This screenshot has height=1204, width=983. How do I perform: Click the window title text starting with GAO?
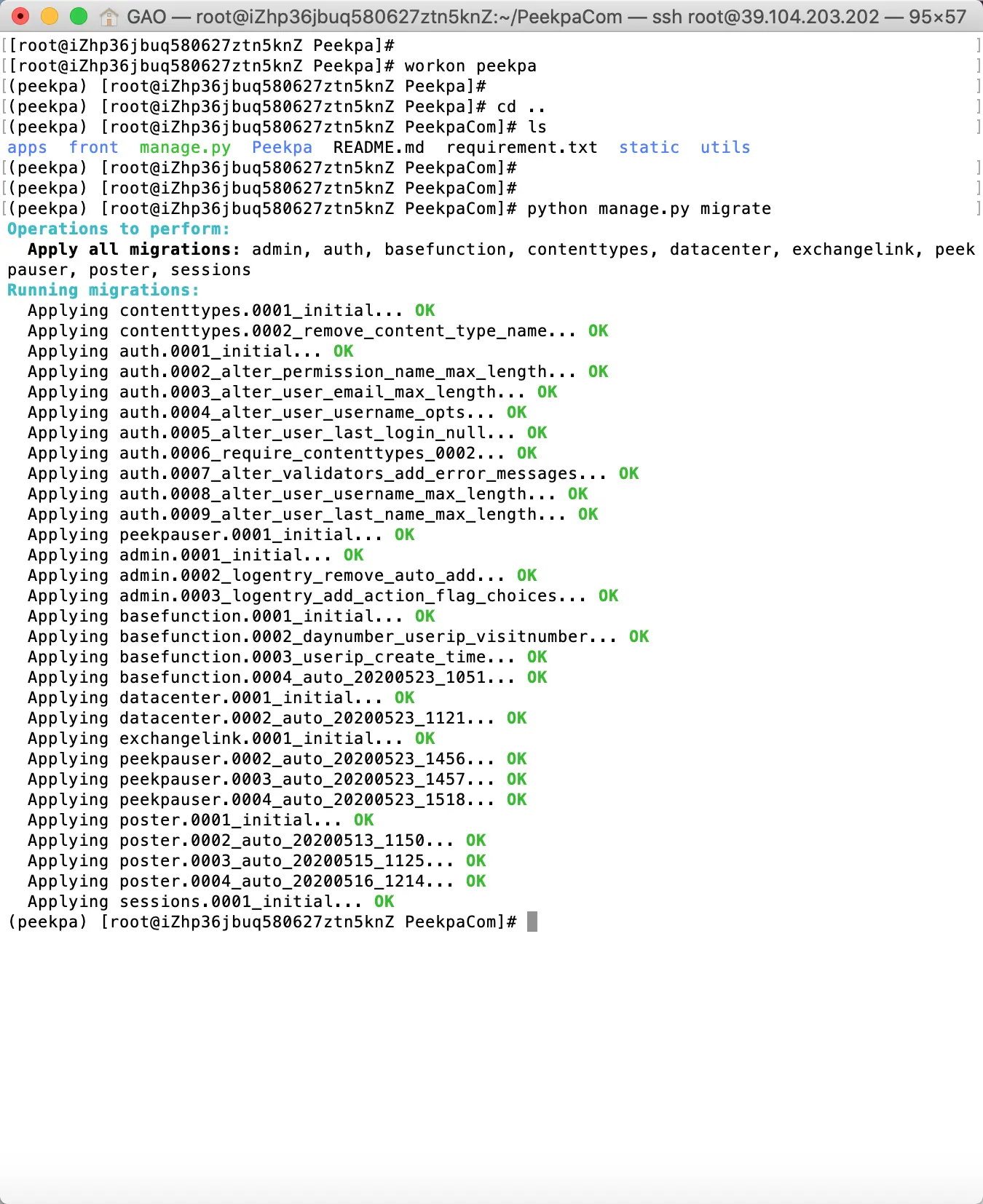[546, 16]
